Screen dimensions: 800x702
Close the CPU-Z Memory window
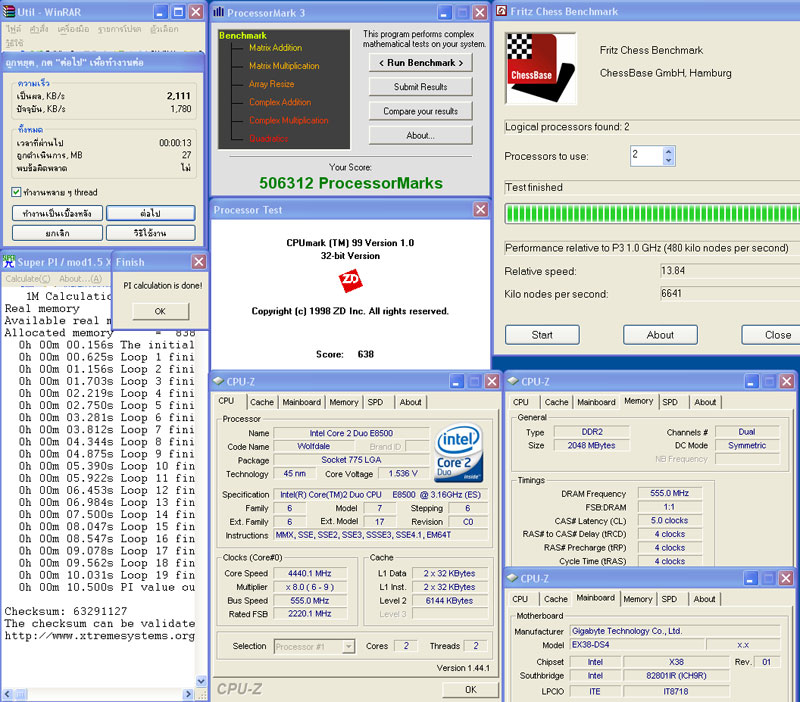point(786,381)
